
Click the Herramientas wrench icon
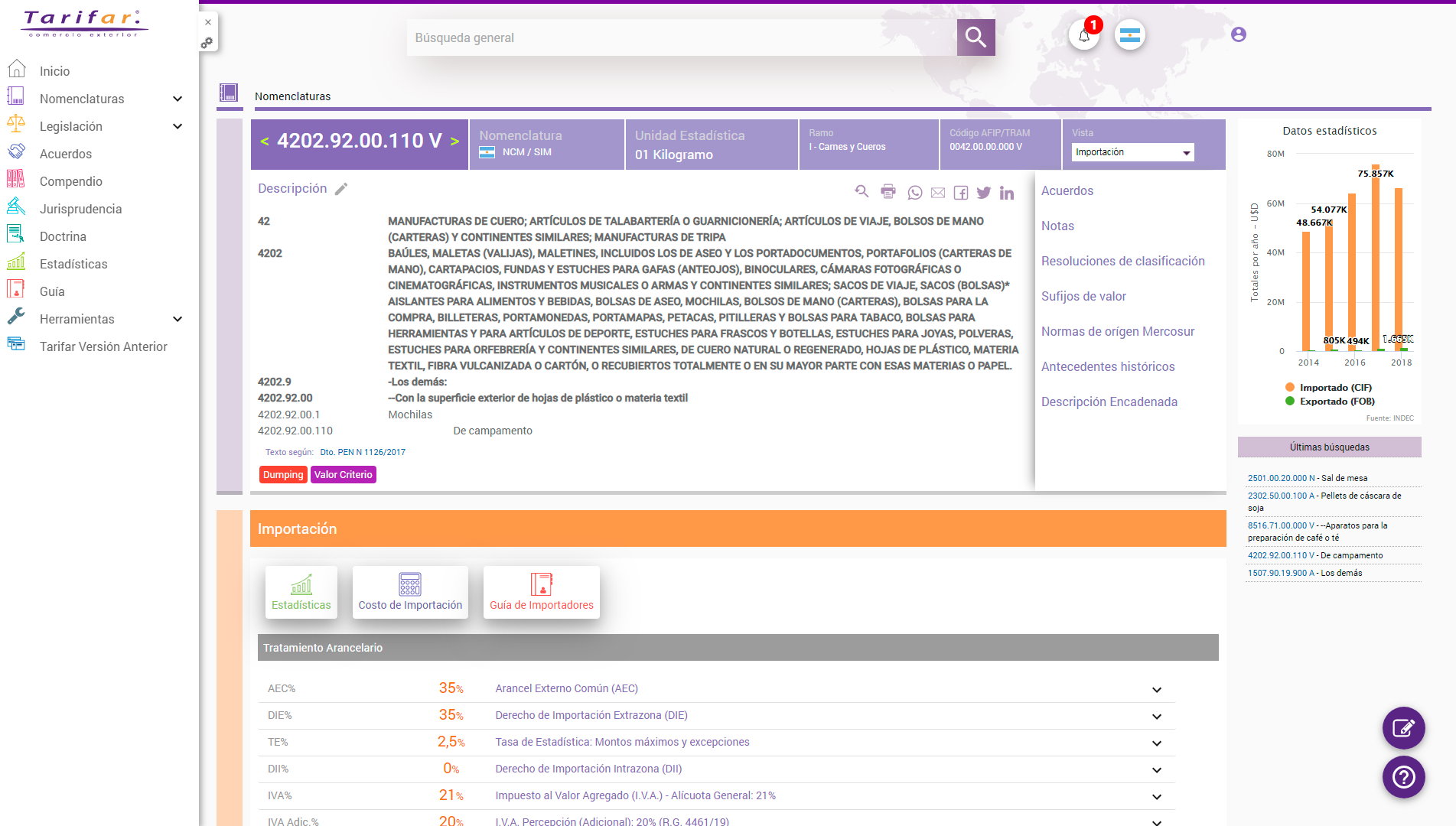[x=16, y=317]
